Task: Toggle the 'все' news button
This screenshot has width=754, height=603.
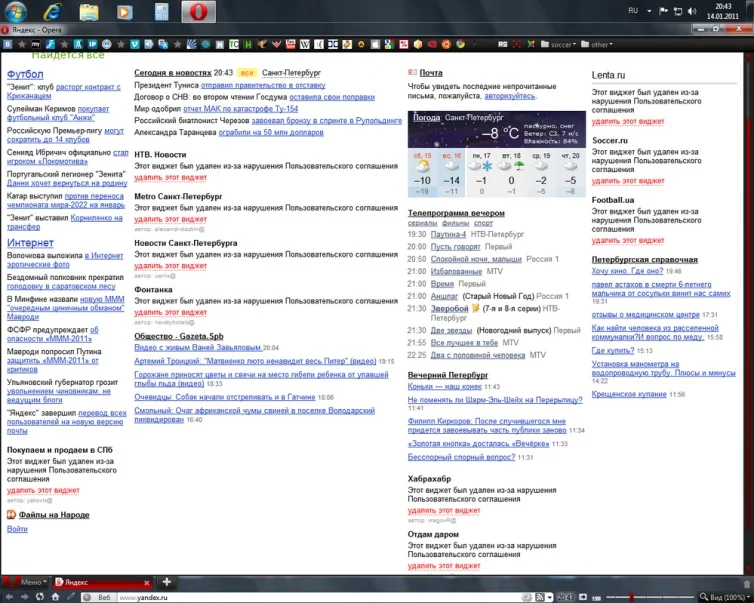Action: coord(247,73)
